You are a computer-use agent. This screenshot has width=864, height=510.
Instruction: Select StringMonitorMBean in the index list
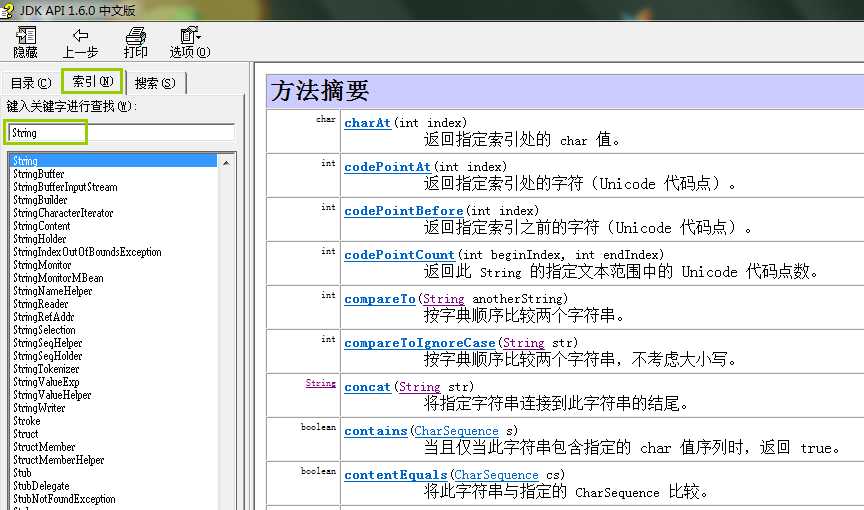click(x=58, y=278)
